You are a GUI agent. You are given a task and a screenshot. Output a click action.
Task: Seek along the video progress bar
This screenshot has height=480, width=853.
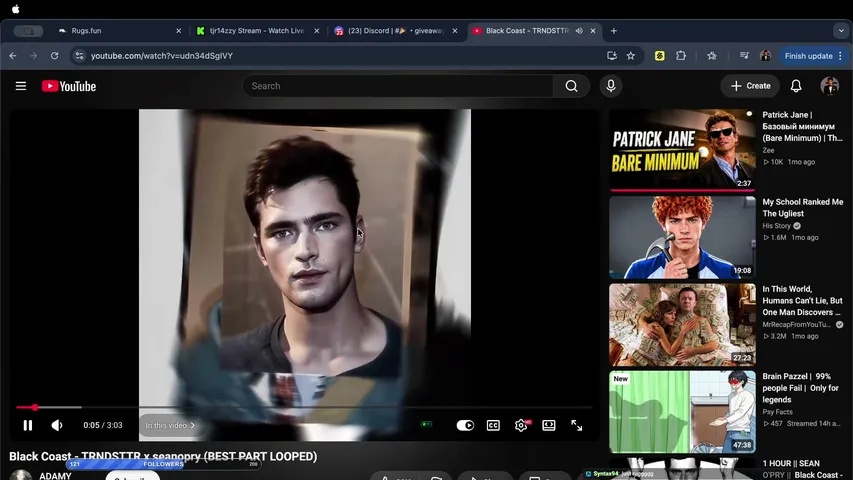pos(304,407)
